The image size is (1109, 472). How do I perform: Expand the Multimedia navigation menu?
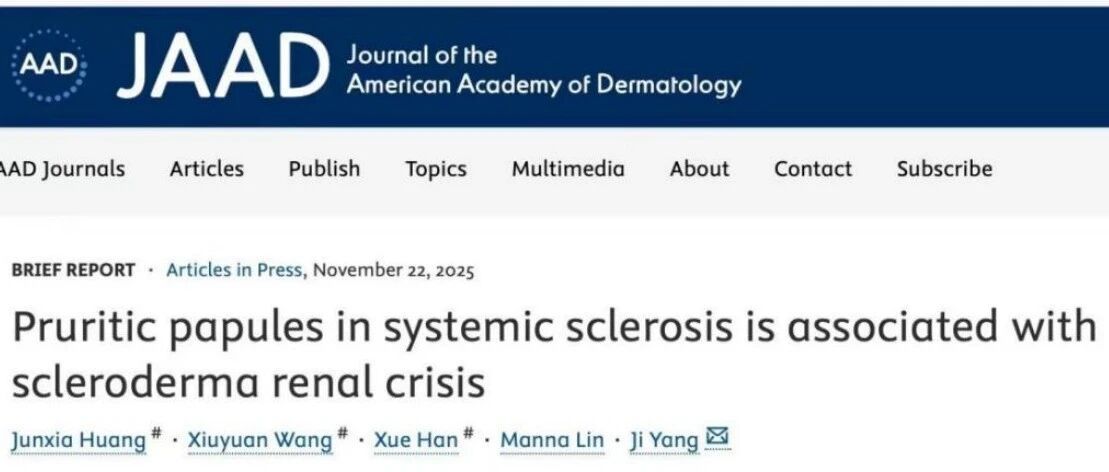(567, 169)
